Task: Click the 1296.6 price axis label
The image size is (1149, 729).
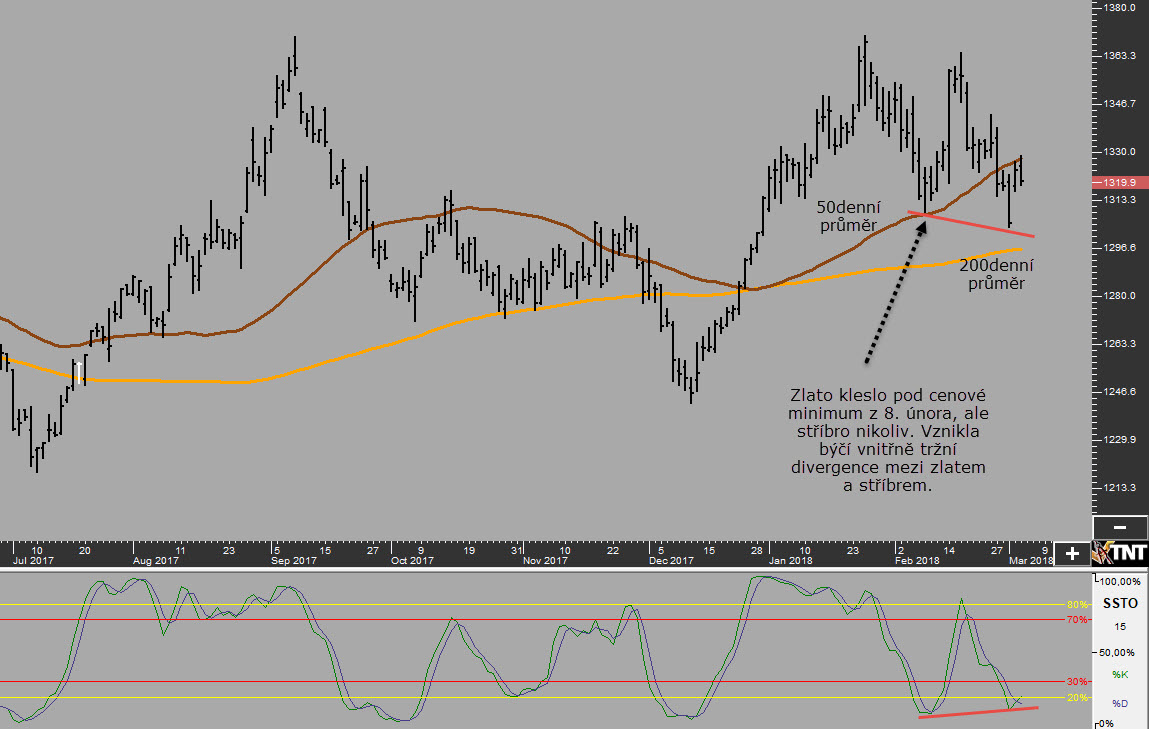Action: (1119, 248)
